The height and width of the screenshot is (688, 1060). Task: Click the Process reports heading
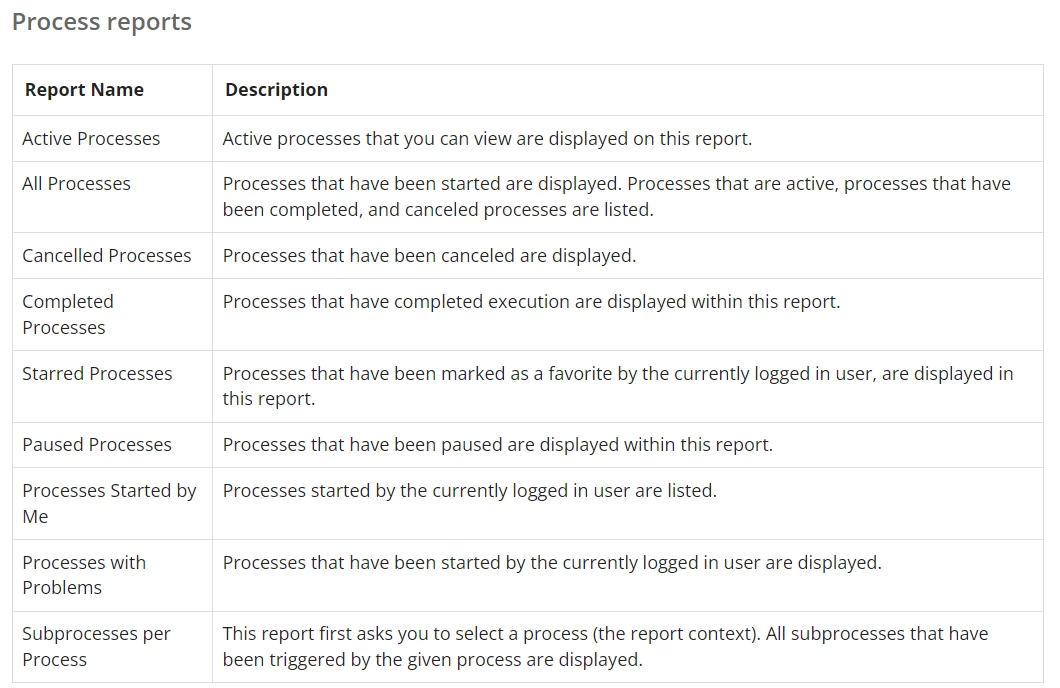click(x=102, y=22)
